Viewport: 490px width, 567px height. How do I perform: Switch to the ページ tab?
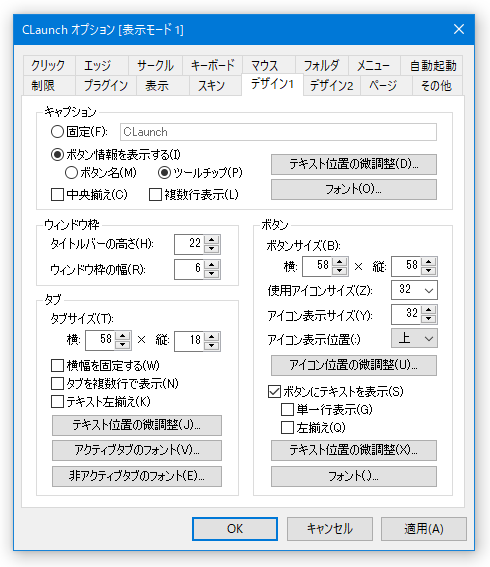386,86
